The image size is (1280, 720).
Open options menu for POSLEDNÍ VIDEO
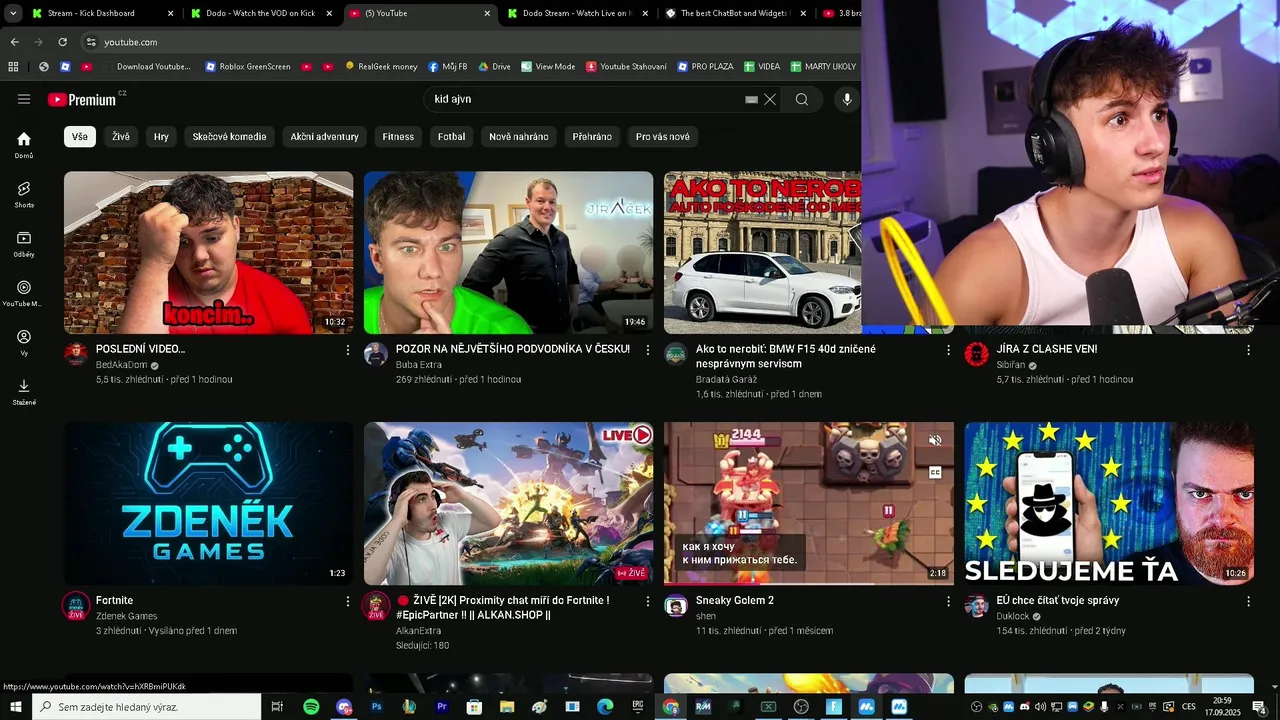(348, 350)
